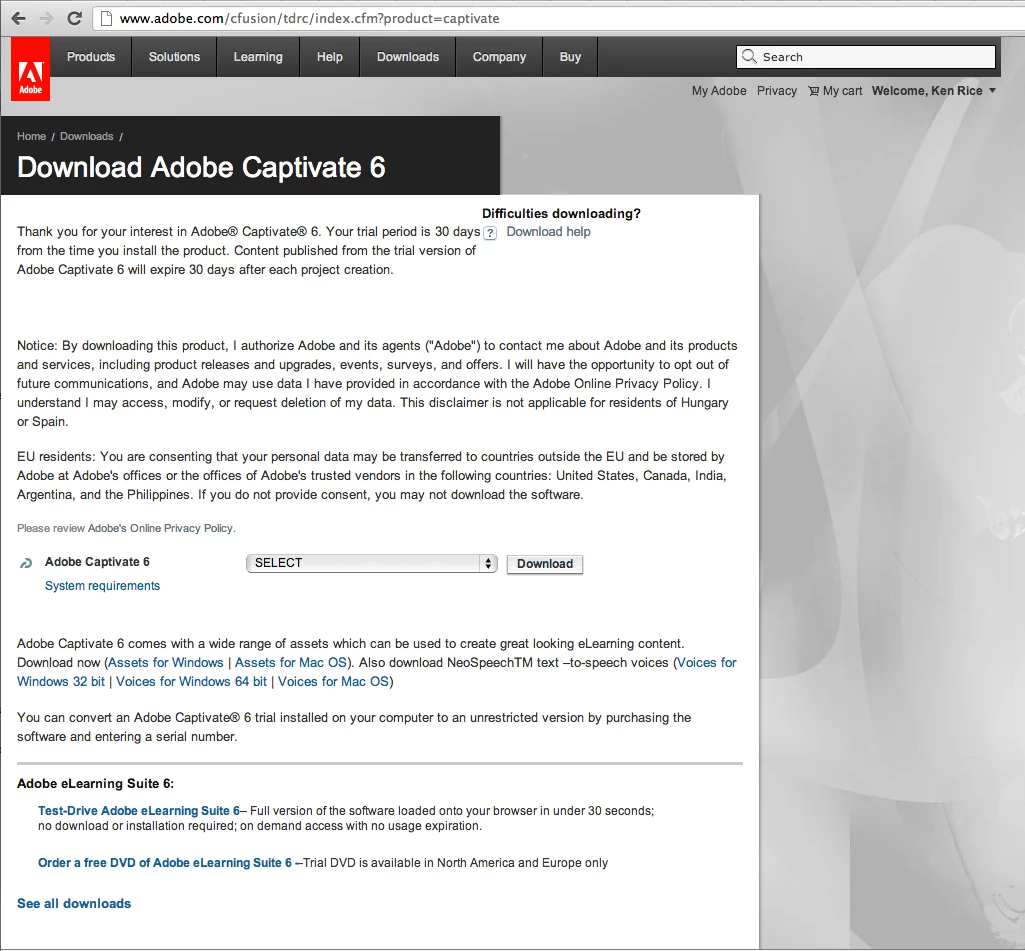Viewport: 1025px width, 951px height.
Task: Open the Learning menu
Action: click(258, 57)
